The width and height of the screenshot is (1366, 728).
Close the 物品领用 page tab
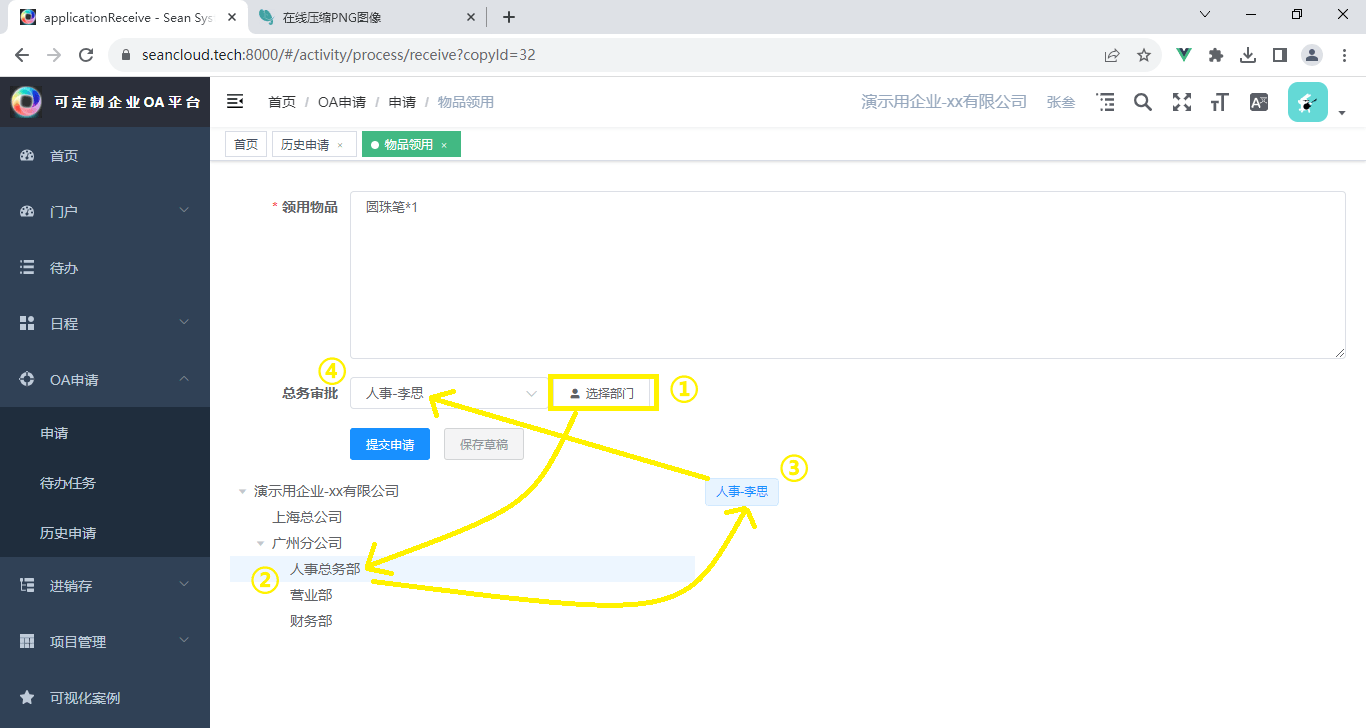click(x=444, y=145)
